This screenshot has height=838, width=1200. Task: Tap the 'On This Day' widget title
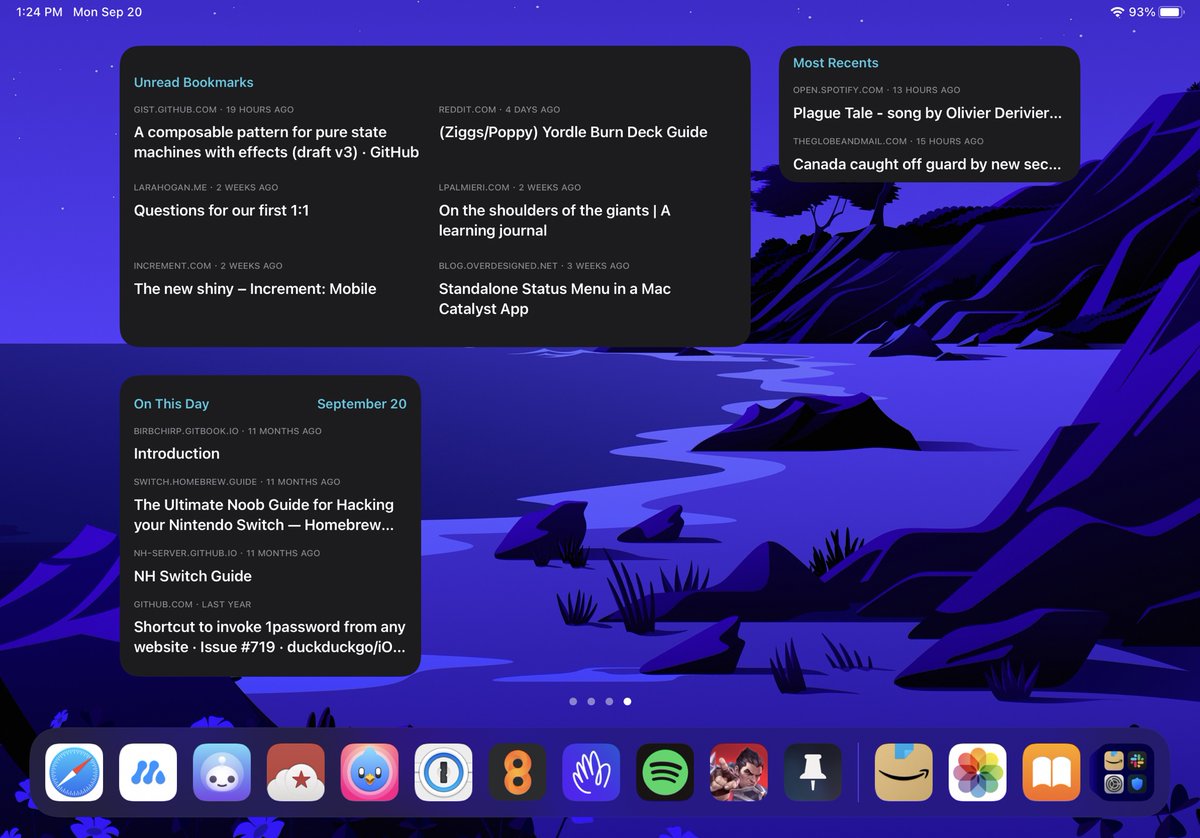[171, 404]
